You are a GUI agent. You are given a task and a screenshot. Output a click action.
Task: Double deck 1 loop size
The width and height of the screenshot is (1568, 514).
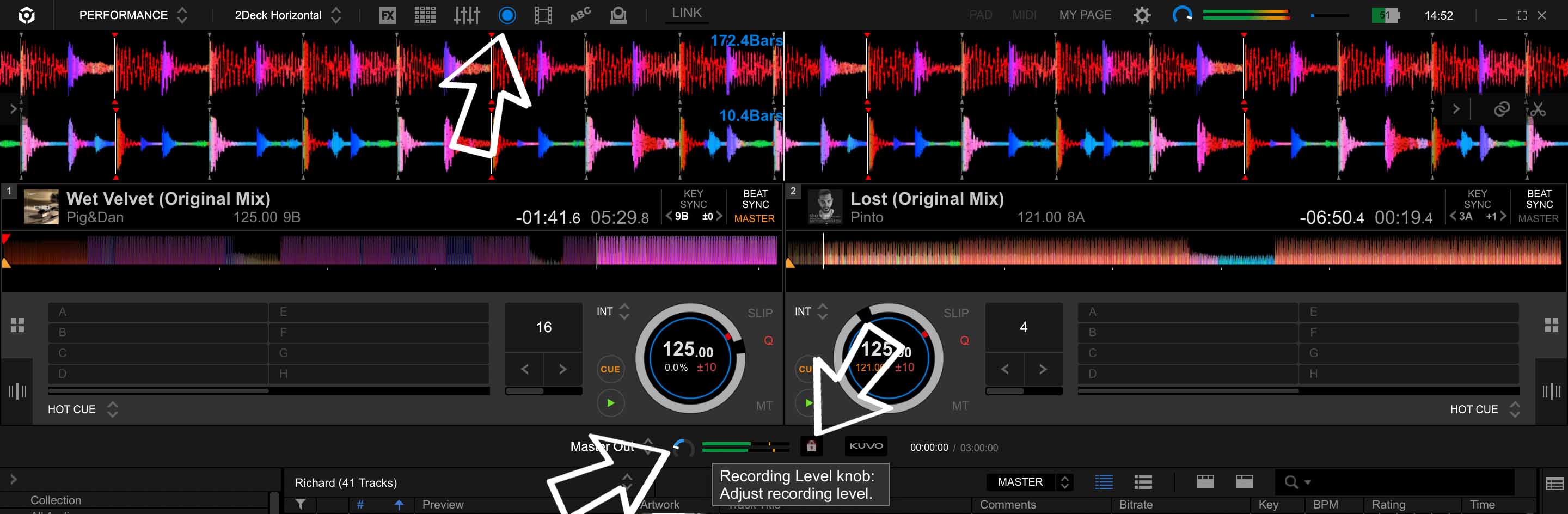pos(562,369)
